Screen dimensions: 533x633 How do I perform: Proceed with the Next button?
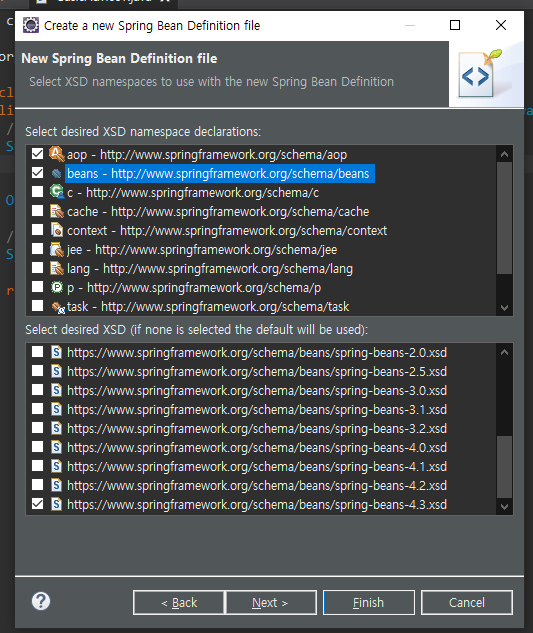[271, 602]
